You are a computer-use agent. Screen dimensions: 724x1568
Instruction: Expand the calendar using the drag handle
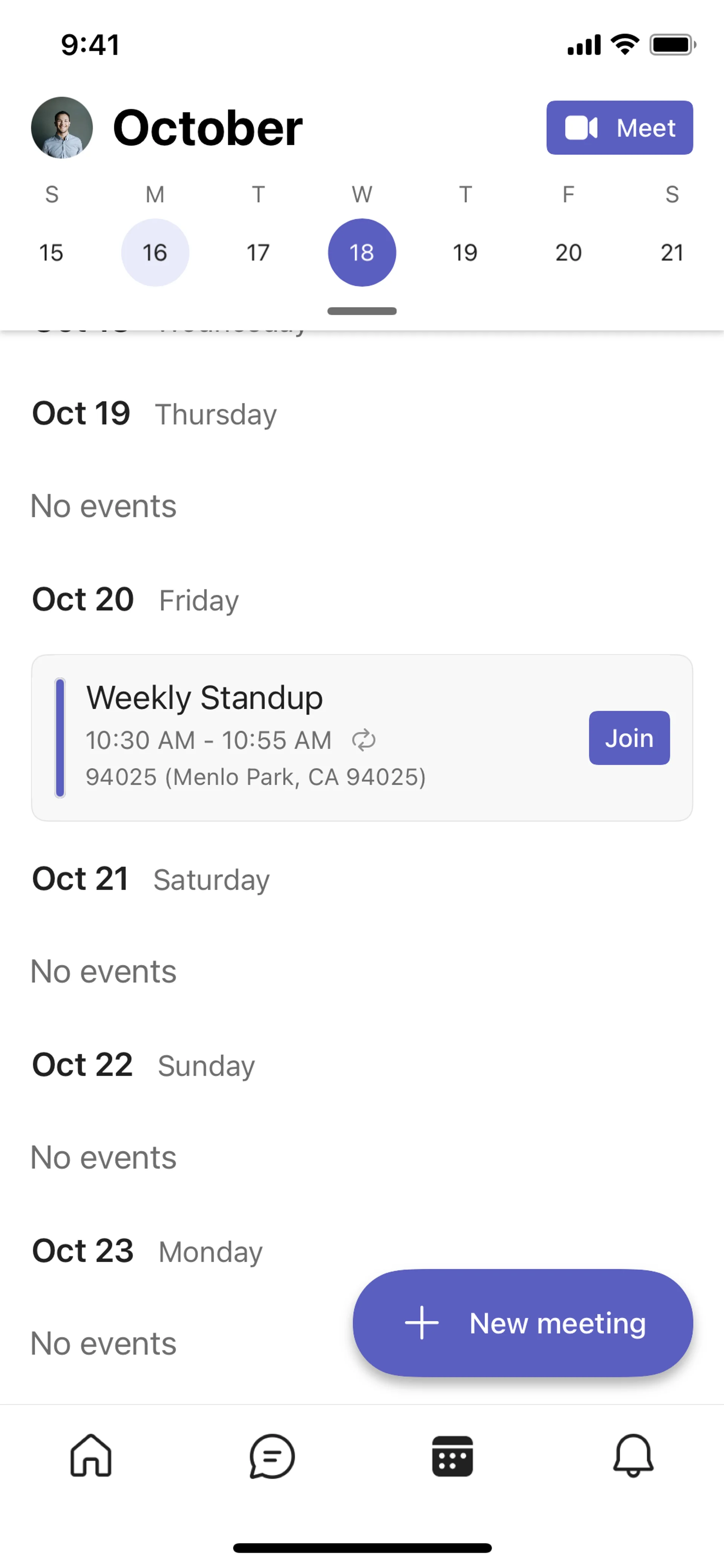(x=362, y=311)
